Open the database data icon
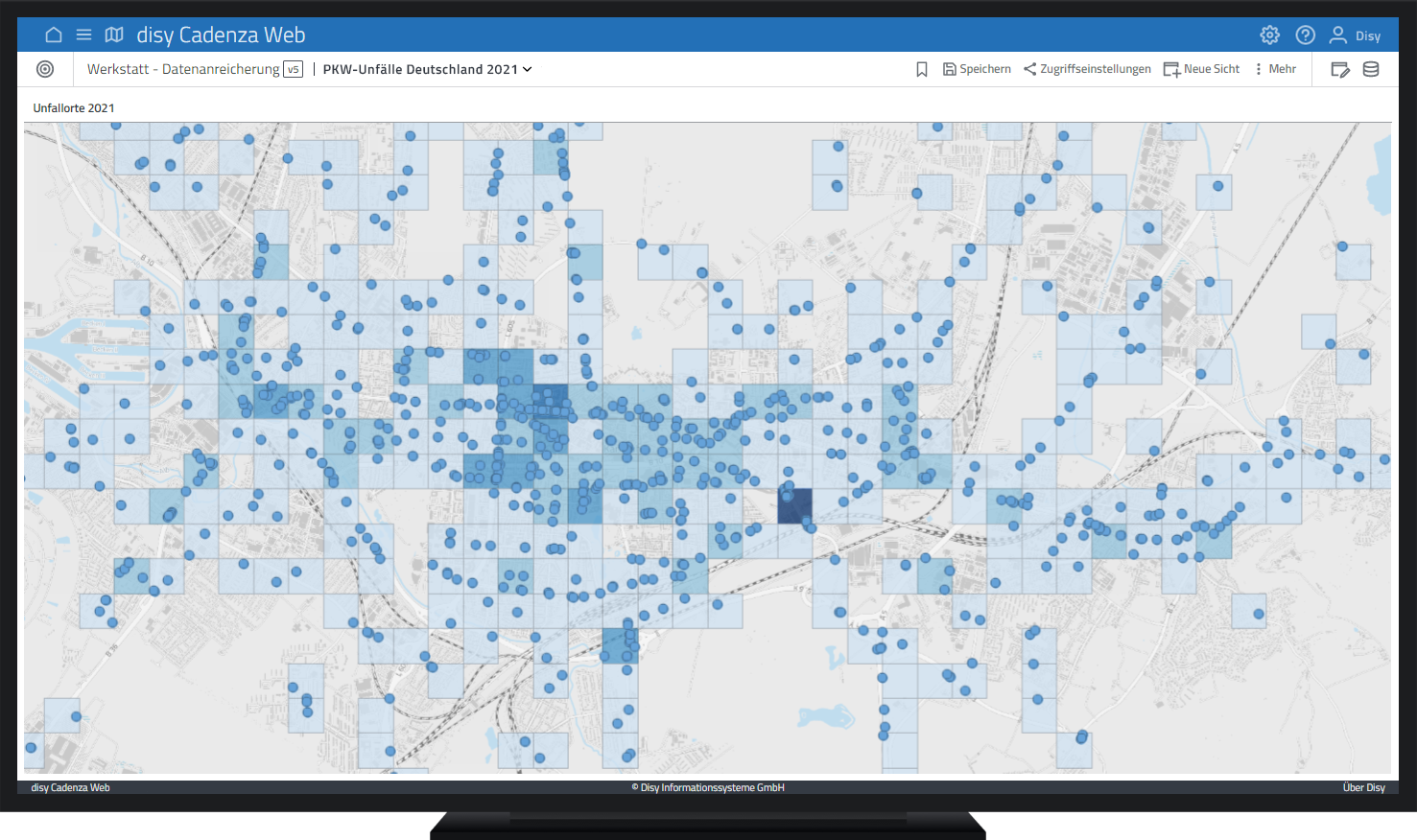The image size is (1417, 840). [x=1371, y=69]
